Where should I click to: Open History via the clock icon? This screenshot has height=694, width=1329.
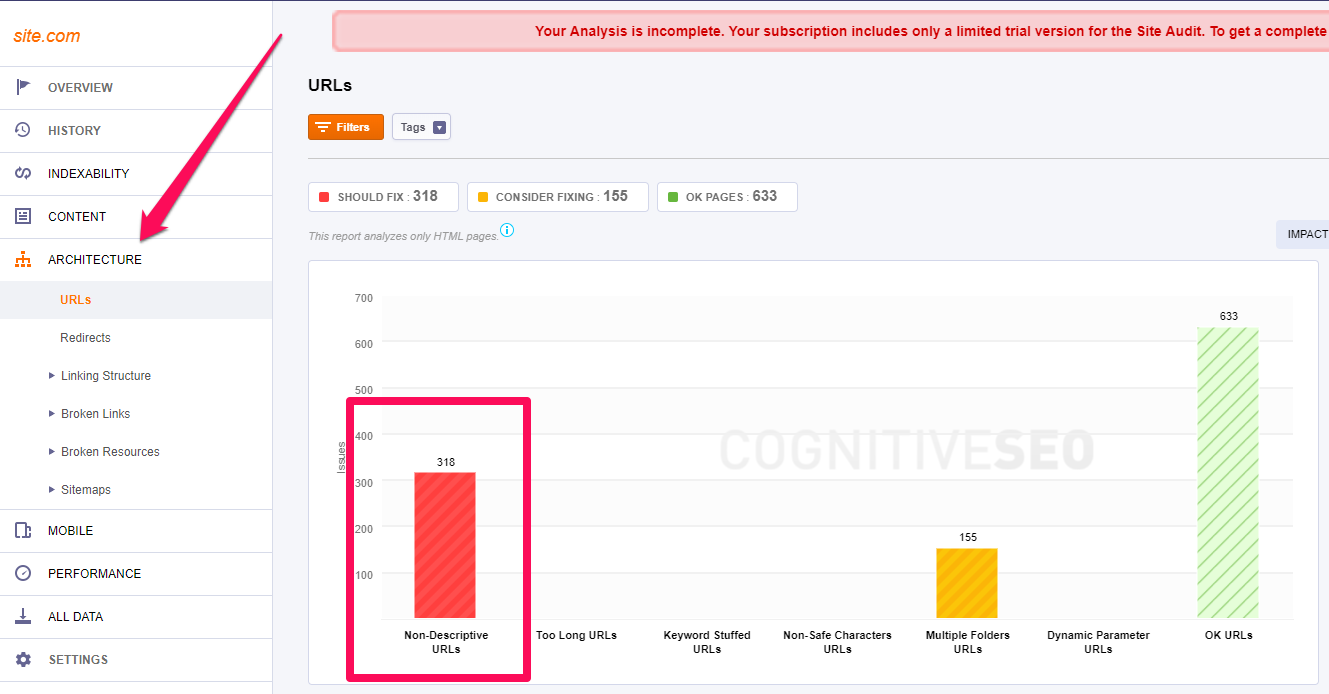point(23,130)
